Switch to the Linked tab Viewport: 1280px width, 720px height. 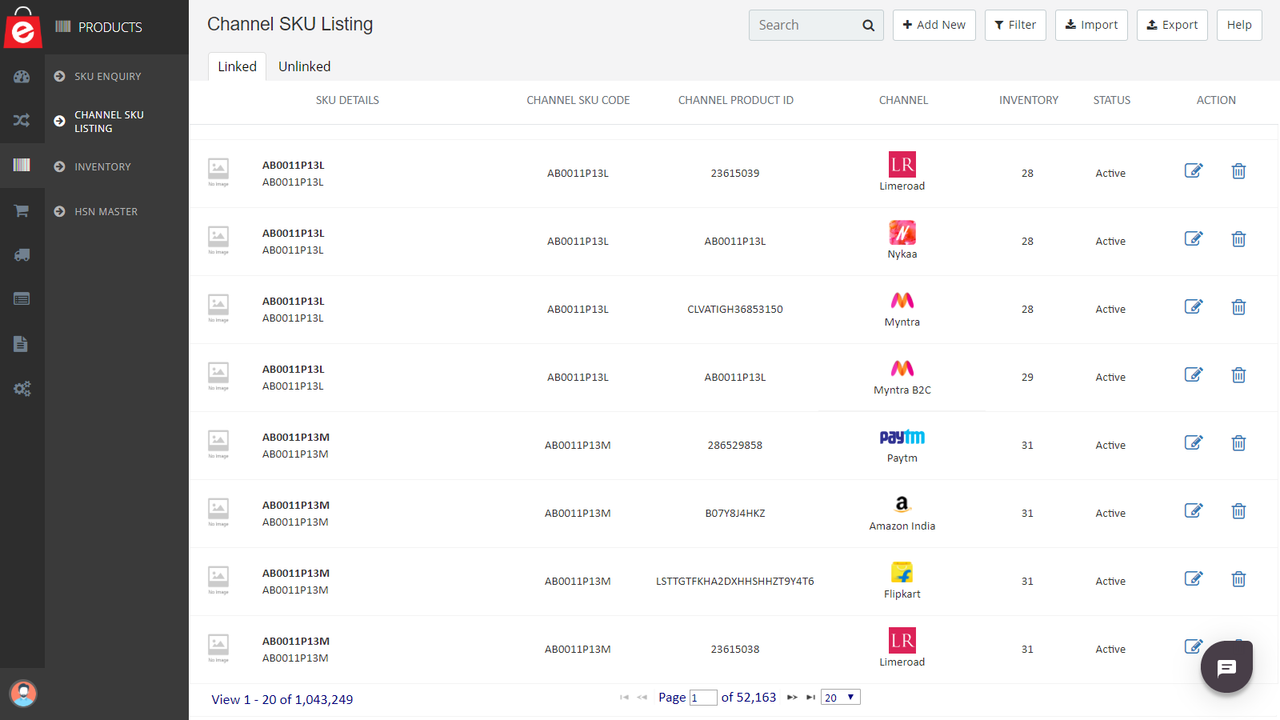pyautogui.click(x=236, y=66)
